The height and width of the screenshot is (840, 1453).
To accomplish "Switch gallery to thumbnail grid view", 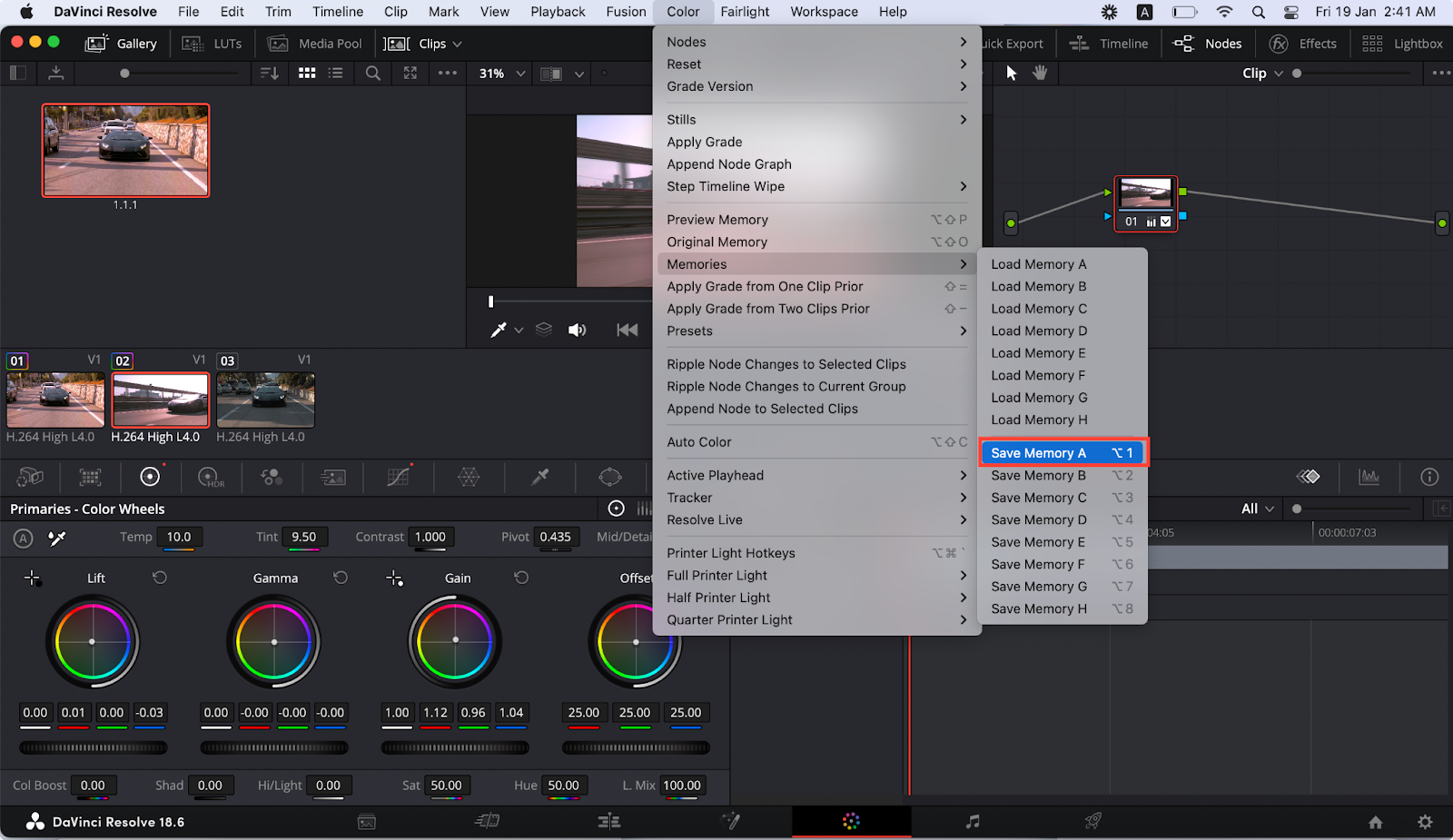I will coord(307,73).
